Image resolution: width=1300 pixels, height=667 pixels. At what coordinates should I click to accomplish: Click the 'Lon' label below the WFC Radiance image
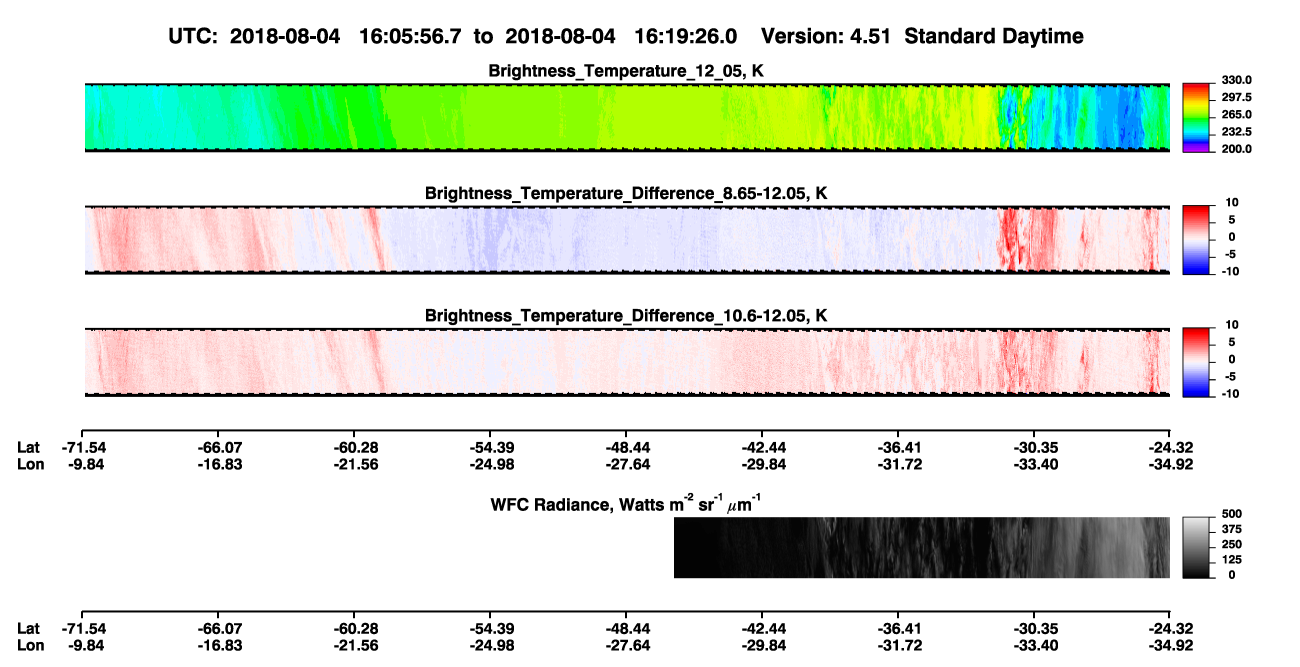tap(30, 644)
